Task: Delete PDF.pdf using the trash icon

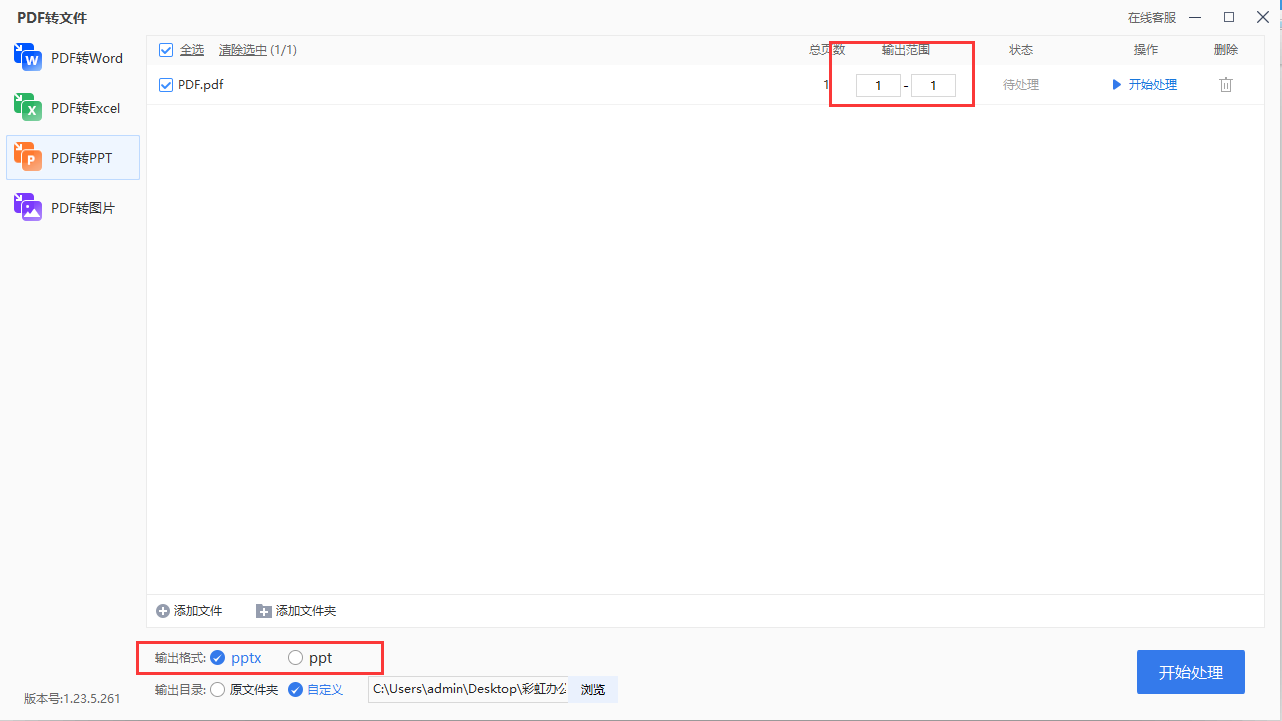Action: click(1225, 85)
